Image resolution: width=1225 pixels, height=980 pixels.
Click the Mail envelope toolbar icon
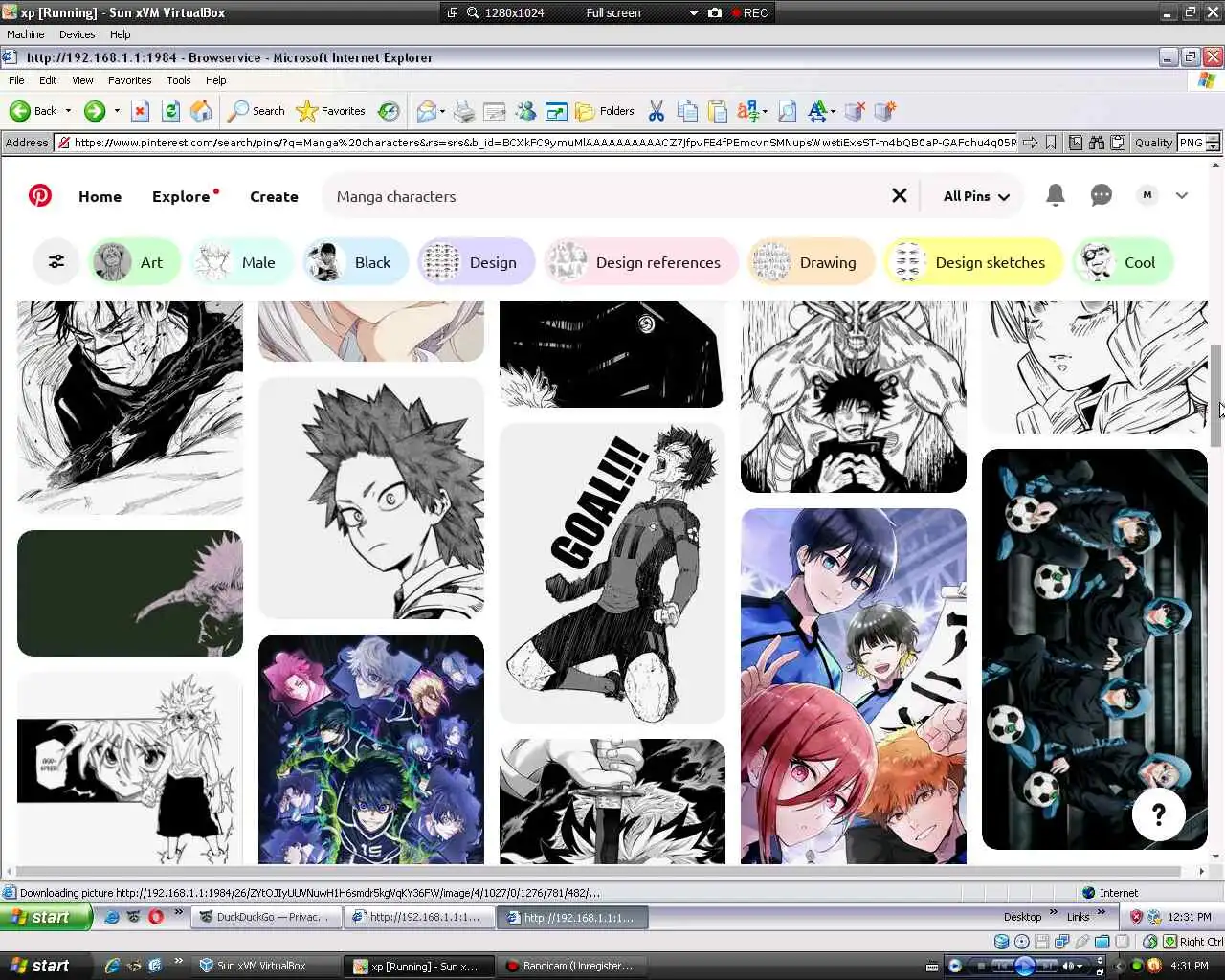point(427,111)
